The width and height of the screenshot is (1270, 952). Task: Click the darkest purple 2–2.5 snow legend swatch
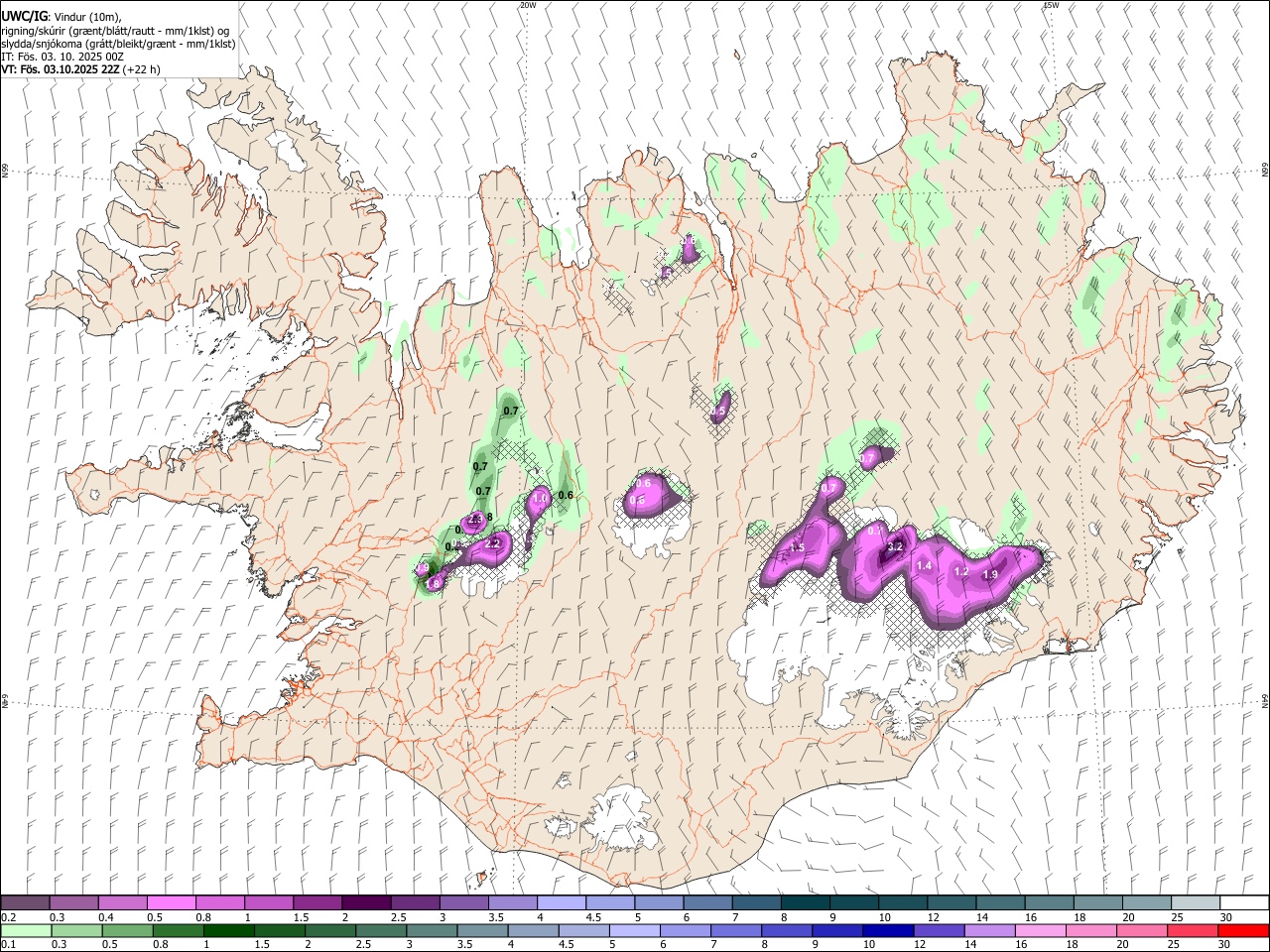point(366,903)
